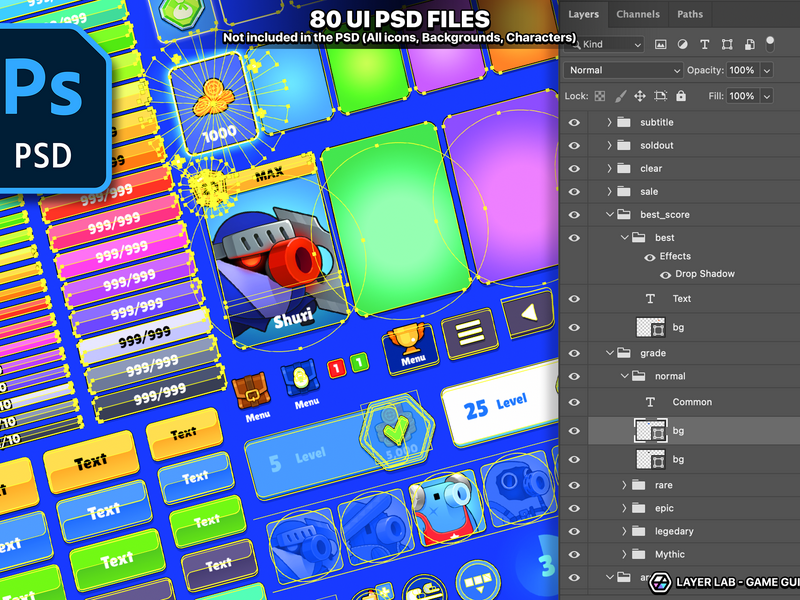Hide the soldout group
The image size is (800, 600).
(x=574, y=145)
